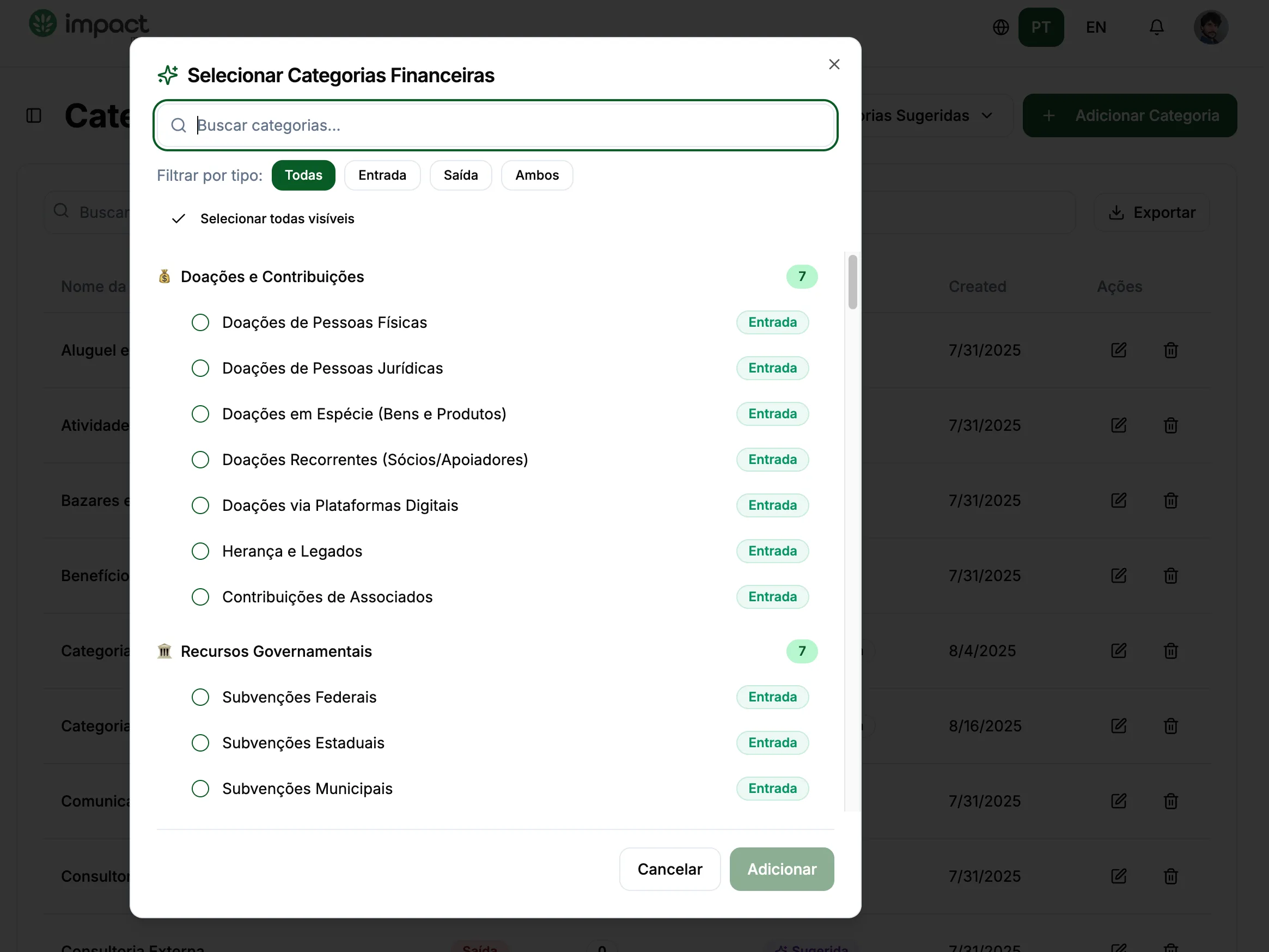Select Doações de Pessoas Jurídicas

[x=200, y=368]
